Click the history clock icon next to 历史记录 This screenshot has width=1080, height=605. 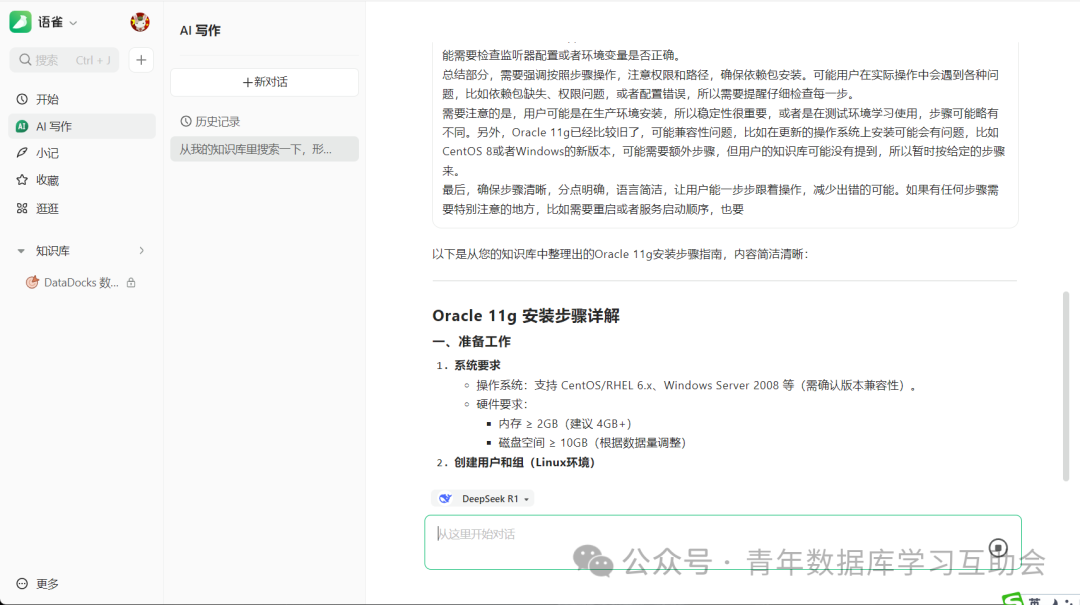[x=186, y=121]
